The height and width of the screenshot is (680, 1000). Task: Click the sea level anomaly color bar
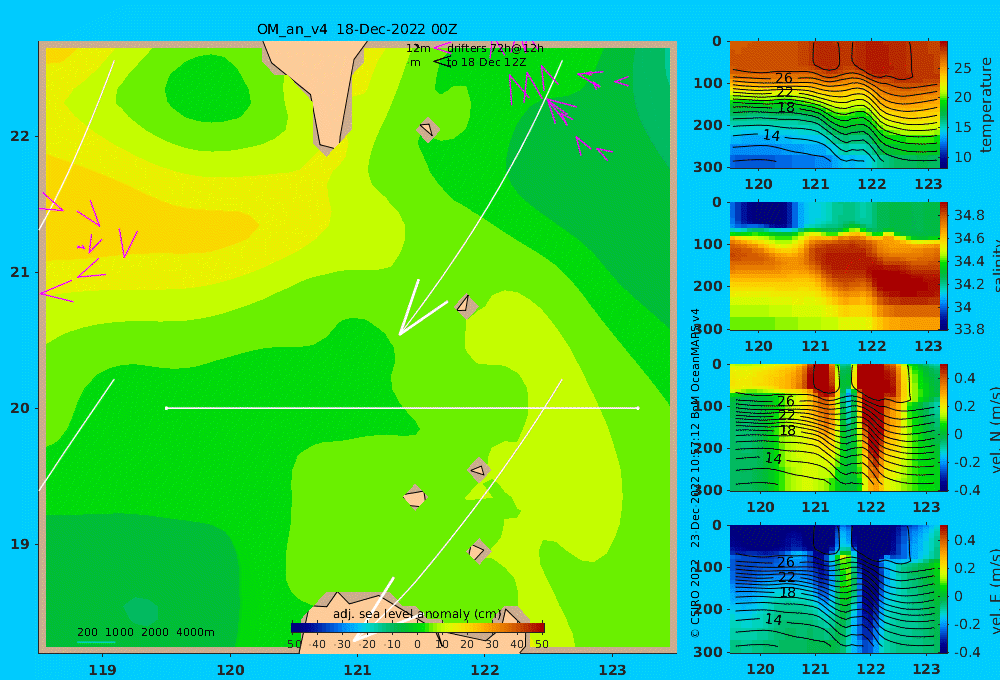coord(418,628)
